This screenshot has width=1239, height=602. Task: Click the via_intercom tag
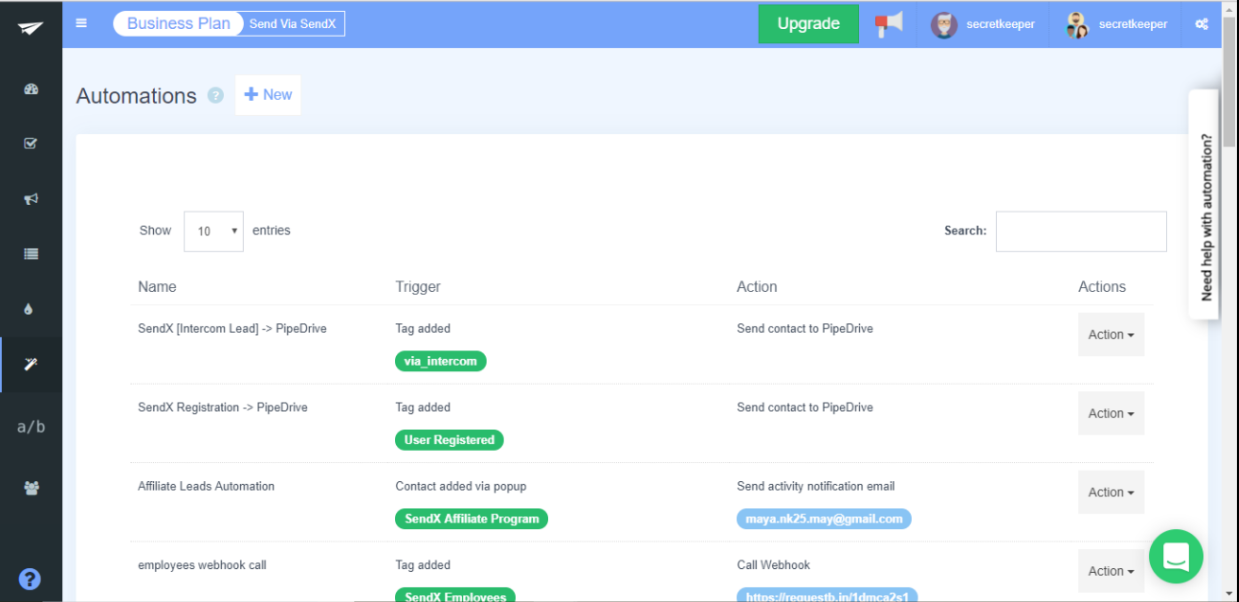click(441, 361)
